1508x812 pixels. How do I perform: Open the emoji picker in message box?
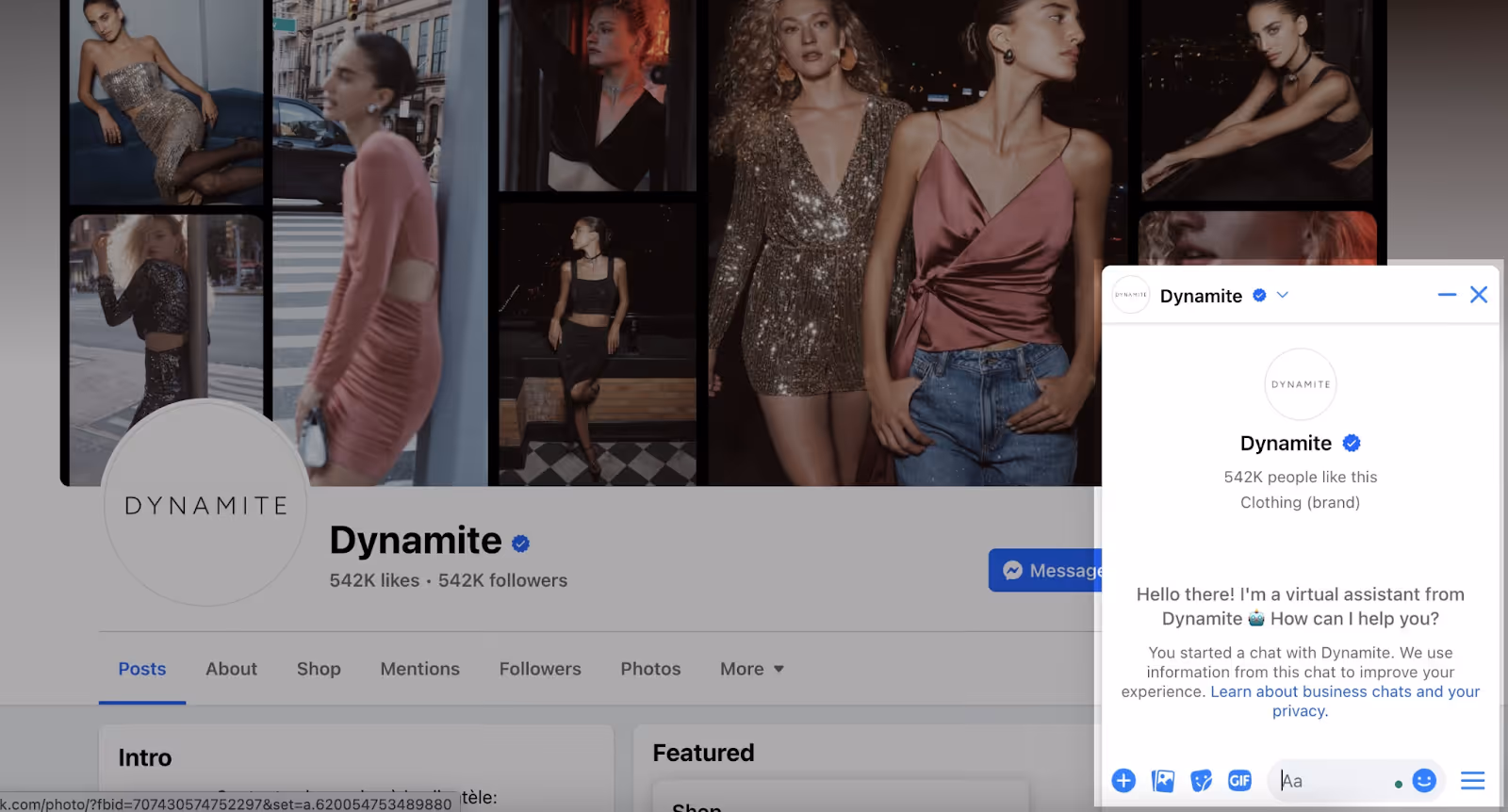[1424, 780]
